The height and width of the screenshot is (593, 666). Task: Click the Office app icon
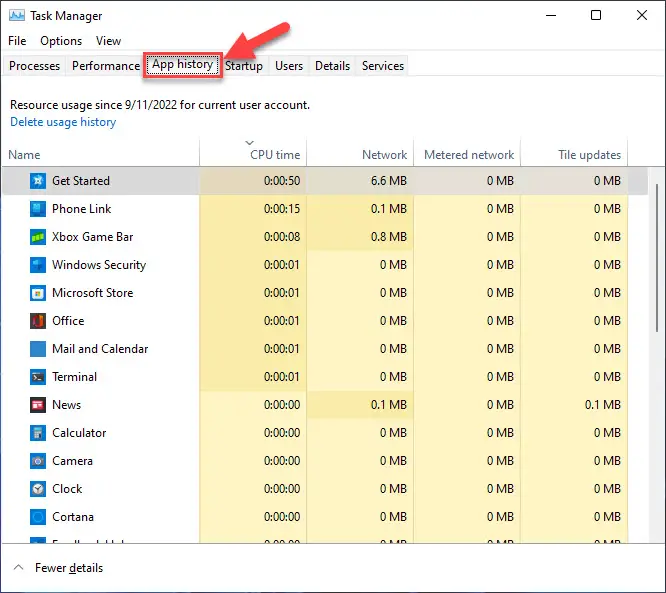tap(37, 321)
